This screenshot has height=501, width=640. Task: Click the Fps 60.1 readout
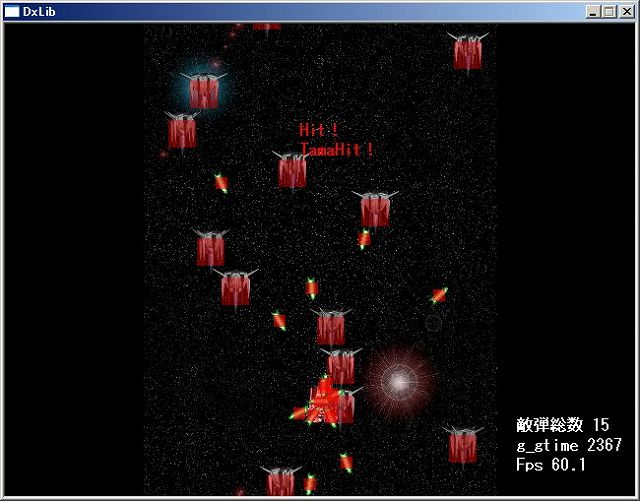tap(550, 465)
